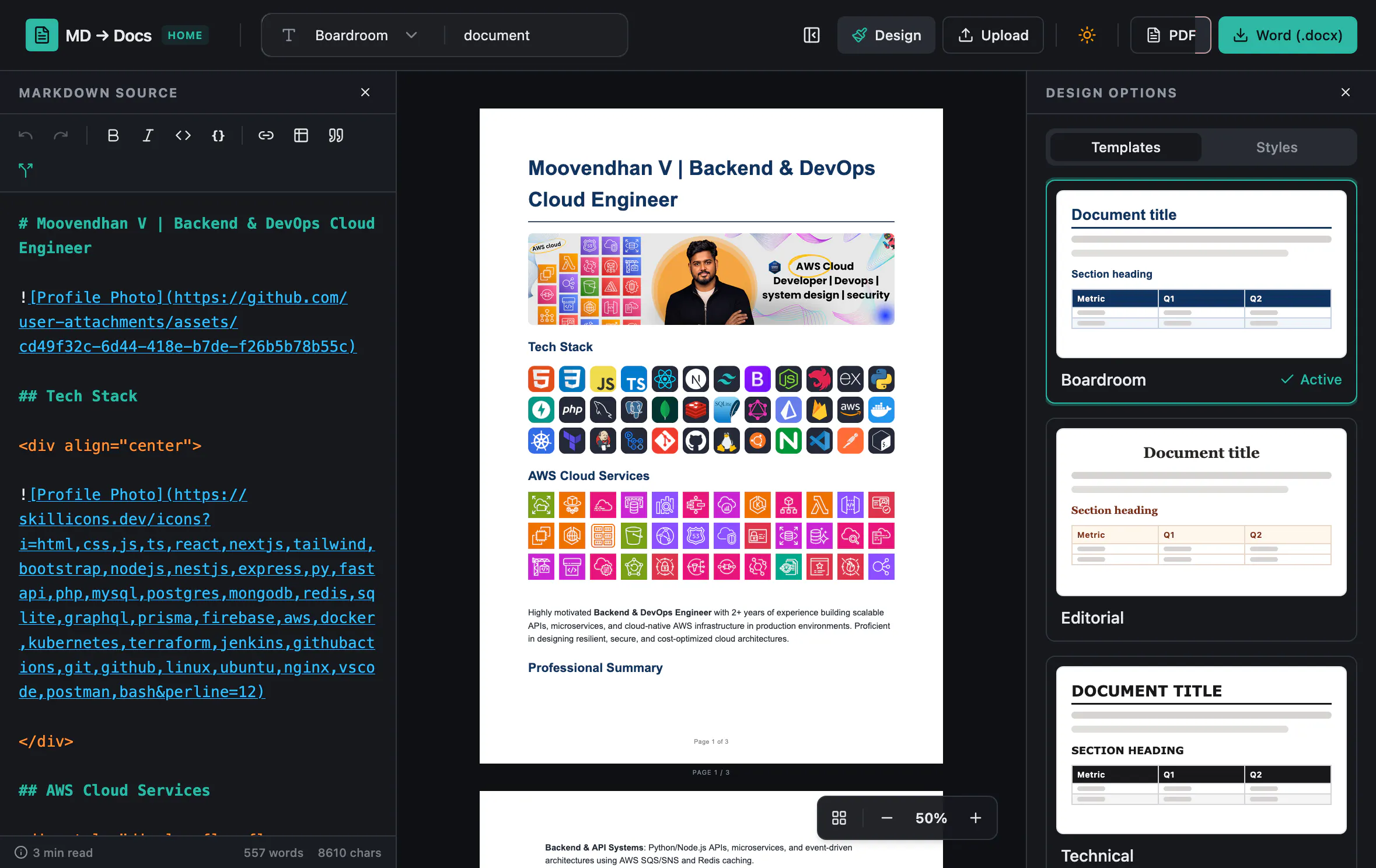Open the Design options button
The image size is (1376, 868).
pyautogui.click(x=886, y=35)
